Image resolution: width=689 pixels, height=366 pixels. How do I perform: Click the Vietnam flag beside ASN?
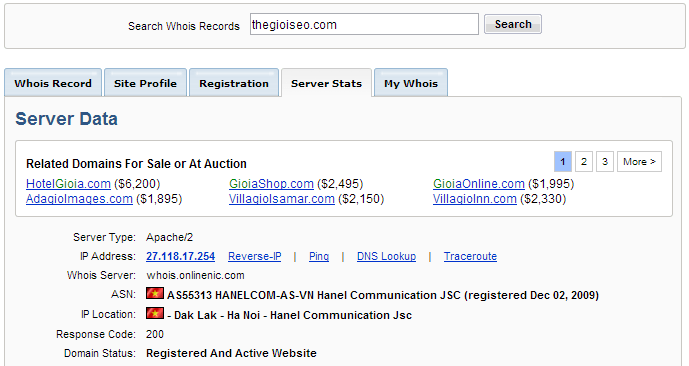(x=155, y=293)
